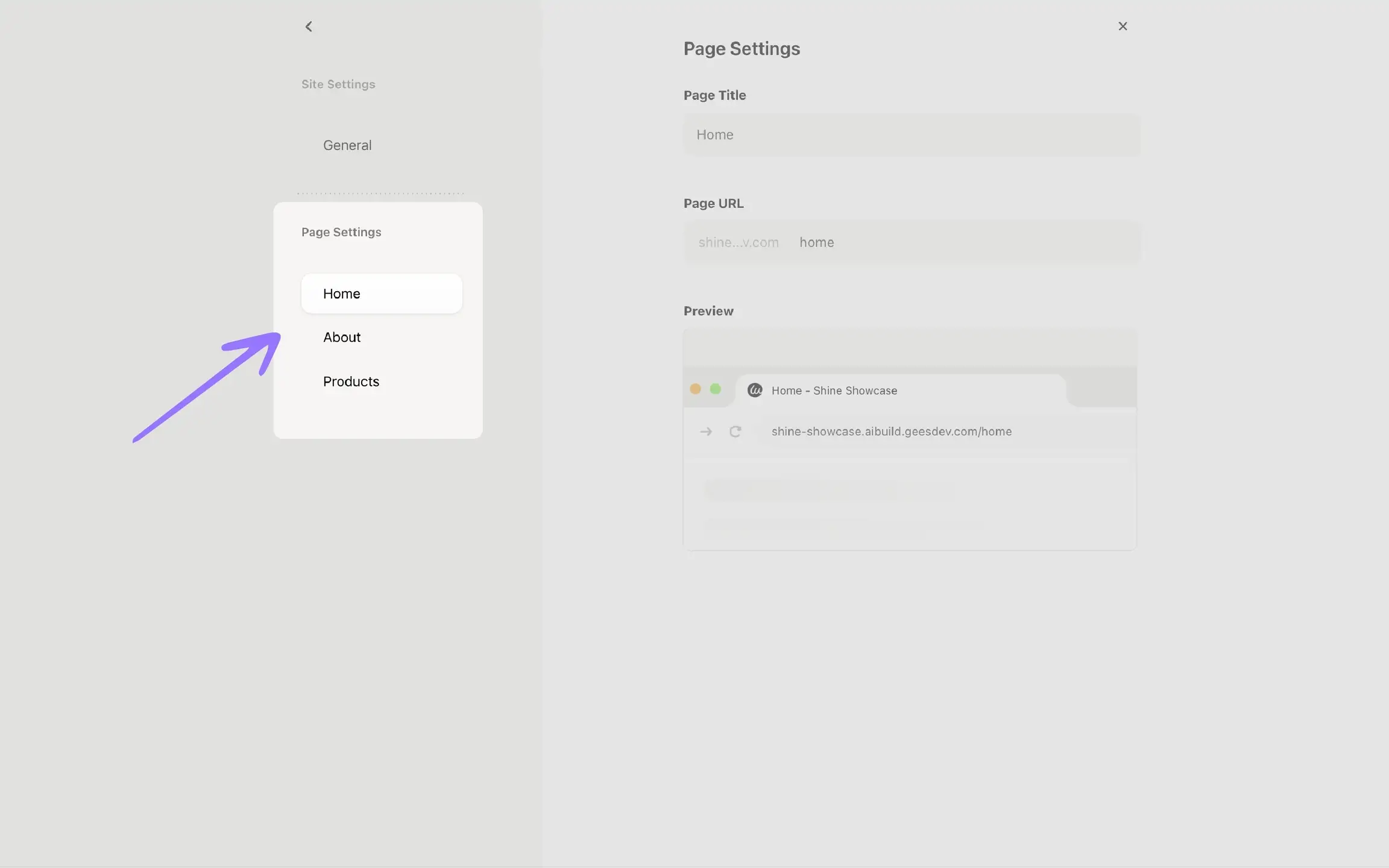Click the shine...v.com domain prefix
This screenshot has width=1389, height=868.
point(739,242)
